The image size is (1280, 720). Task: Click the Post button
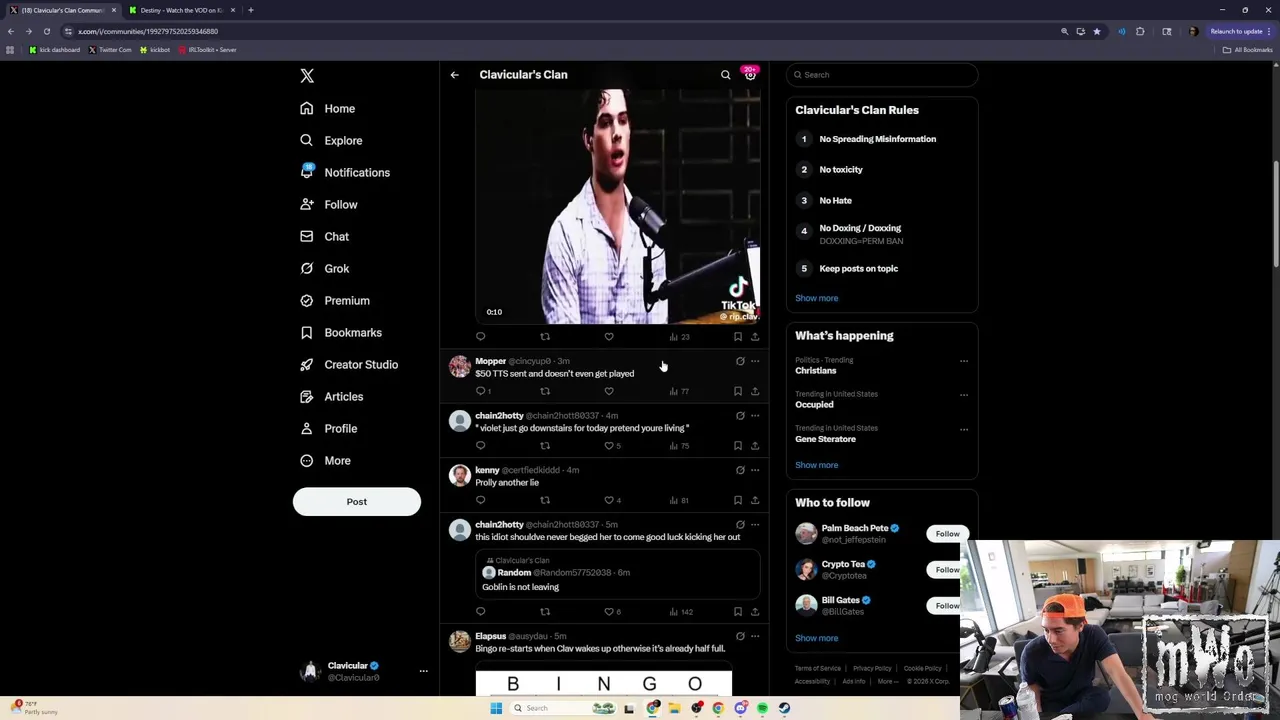point(357,501)
